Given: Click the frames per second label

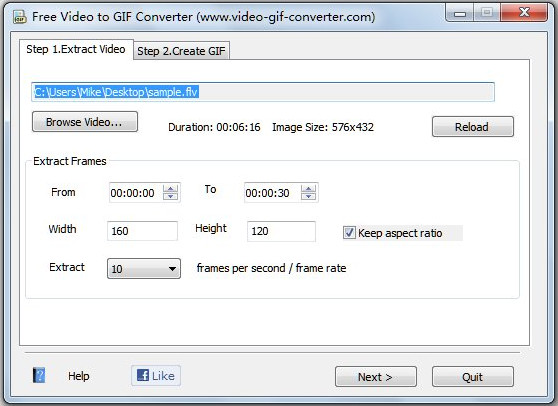Looking at the screenshot, I should (x=271, y=268).
